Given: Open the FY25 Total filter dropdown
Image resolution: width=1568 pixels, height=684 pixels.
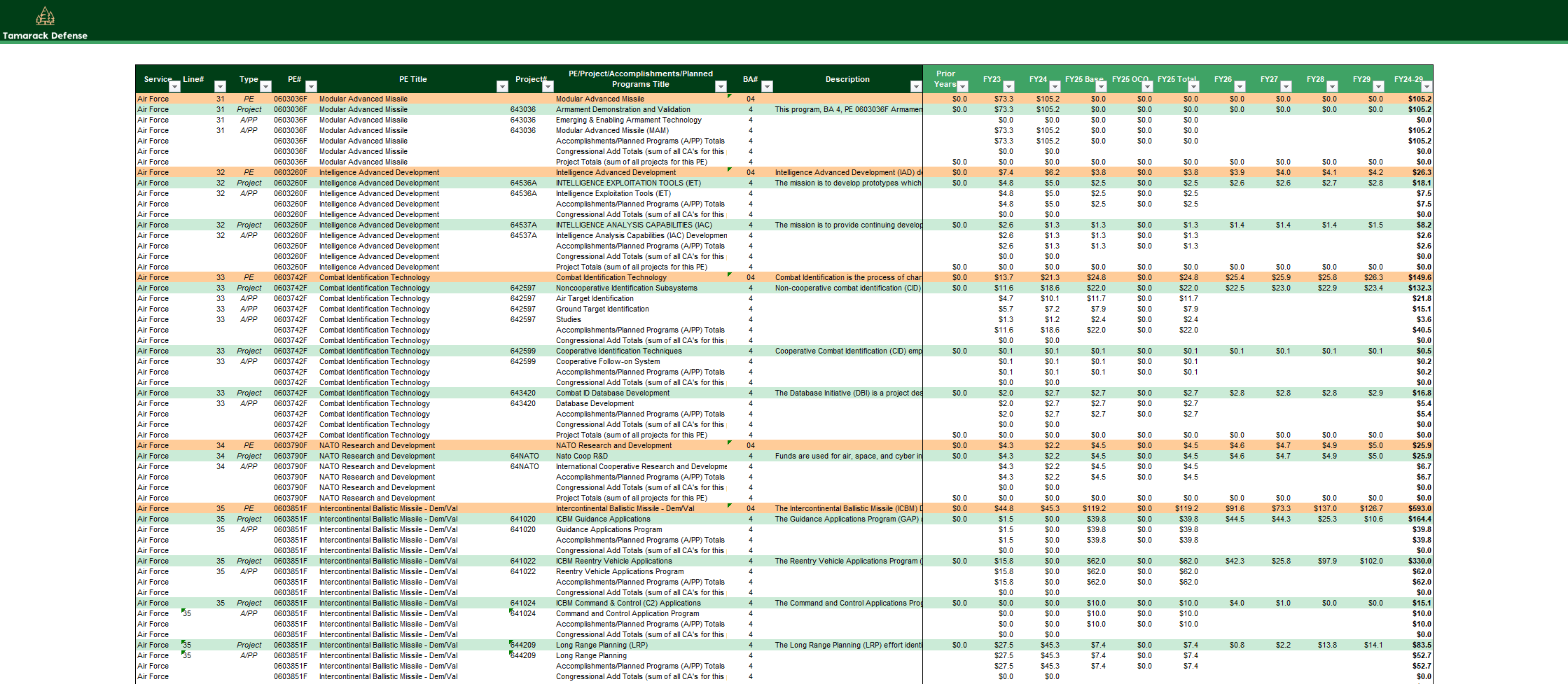Looking at the screenshot, I should coord(1193,87).
